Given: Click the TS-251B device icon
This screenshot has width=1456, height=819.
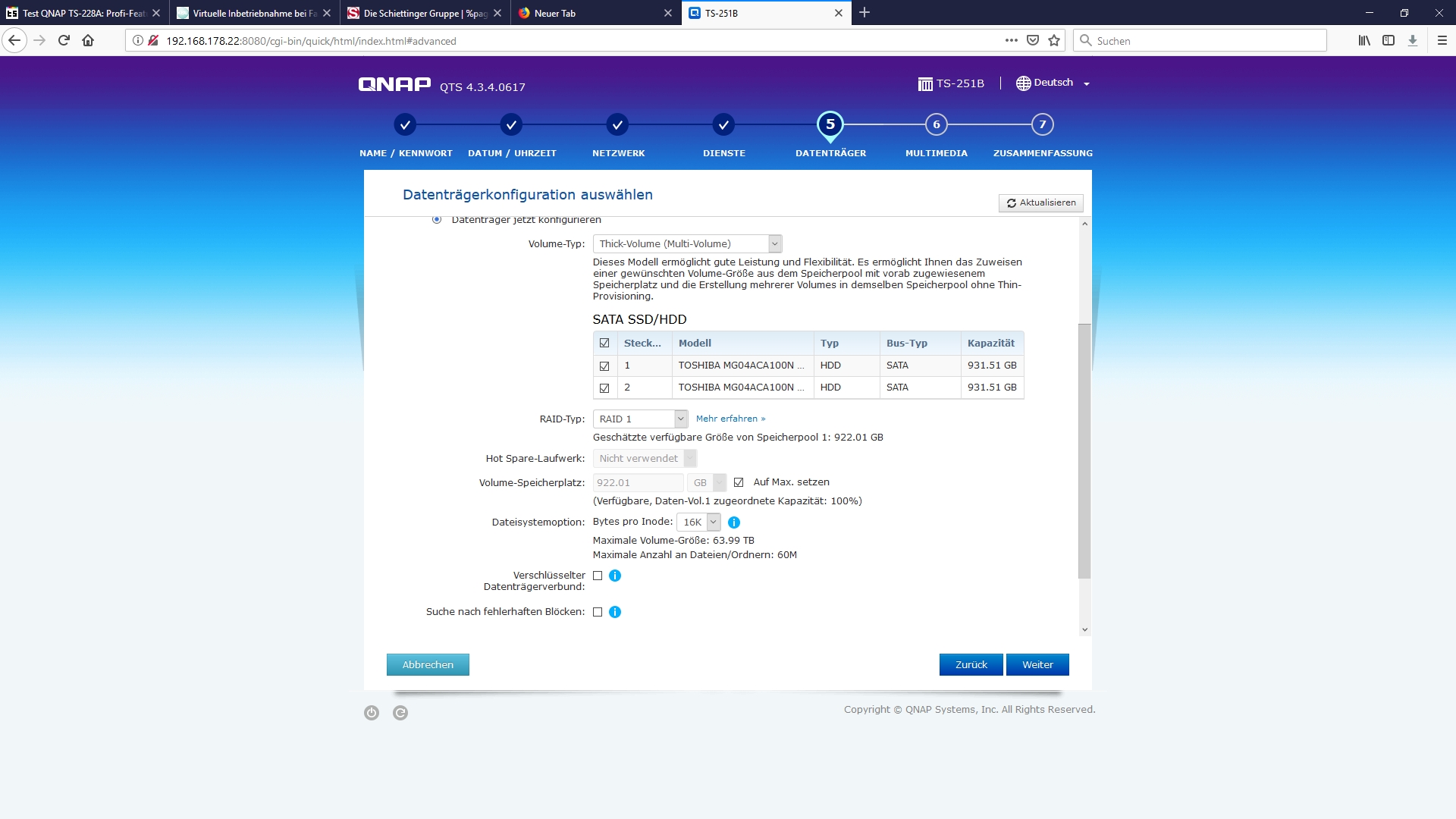Looking at the screenshot, I should (x=925, y=83).
